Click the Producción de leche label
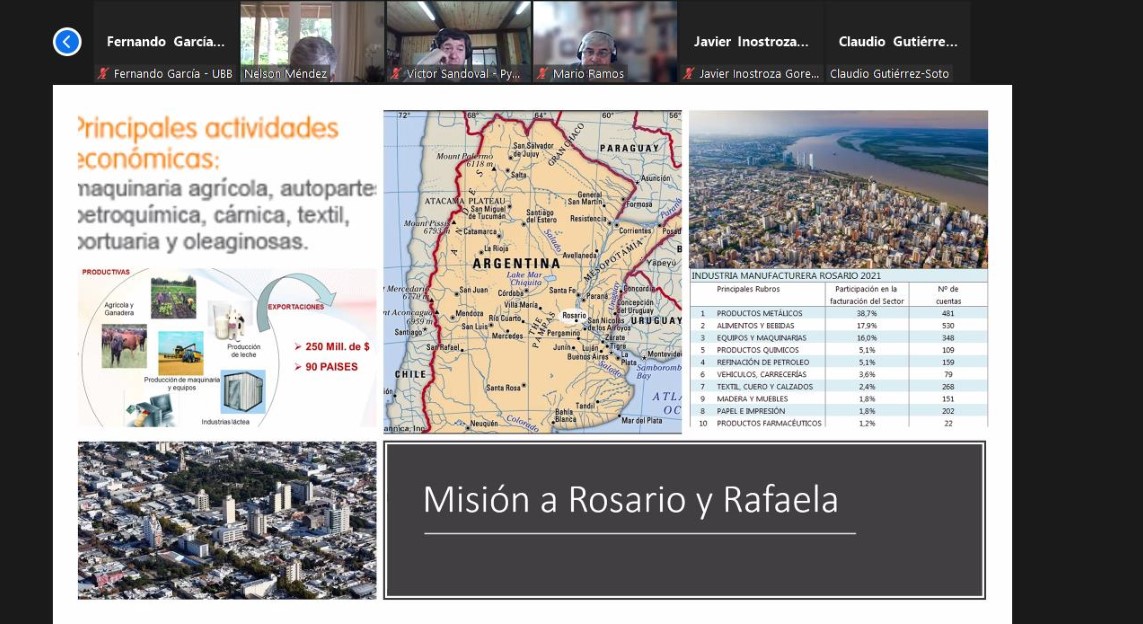The width and height of the screenshot is (1143, 624). [245, 351]
